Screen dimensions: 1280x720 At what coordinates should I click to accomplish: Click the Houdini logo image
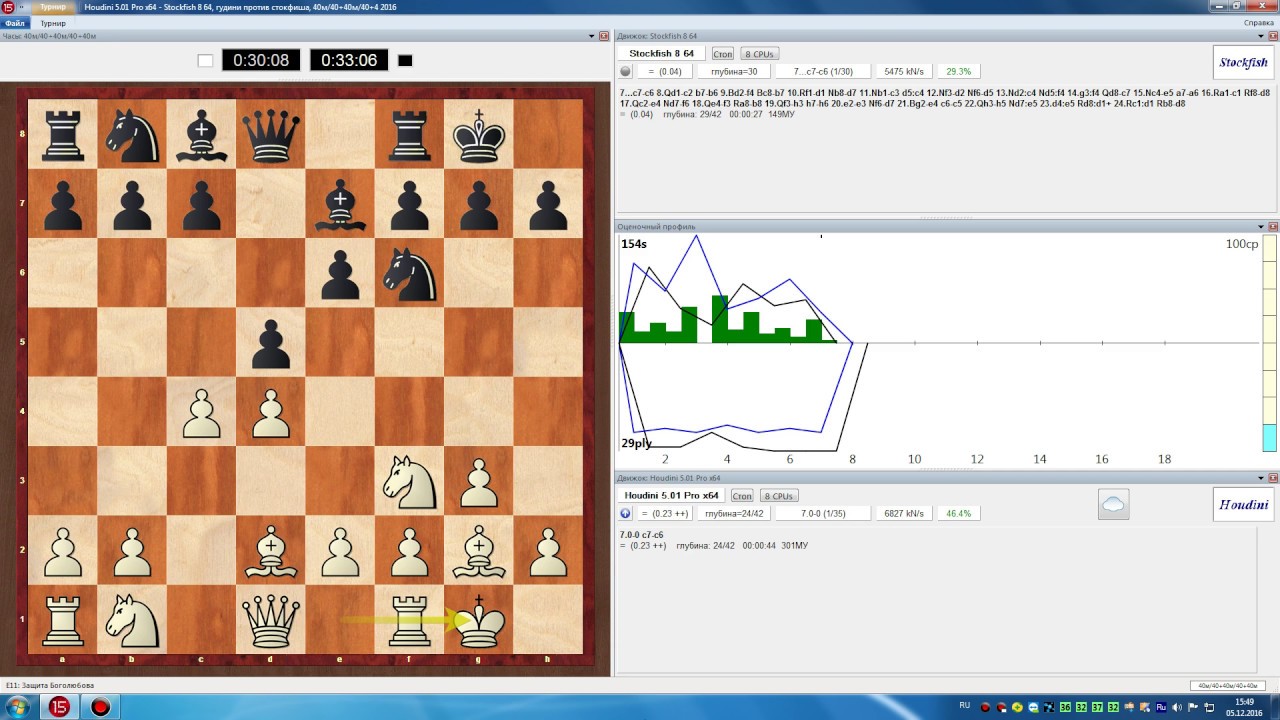click(1243, 504)
